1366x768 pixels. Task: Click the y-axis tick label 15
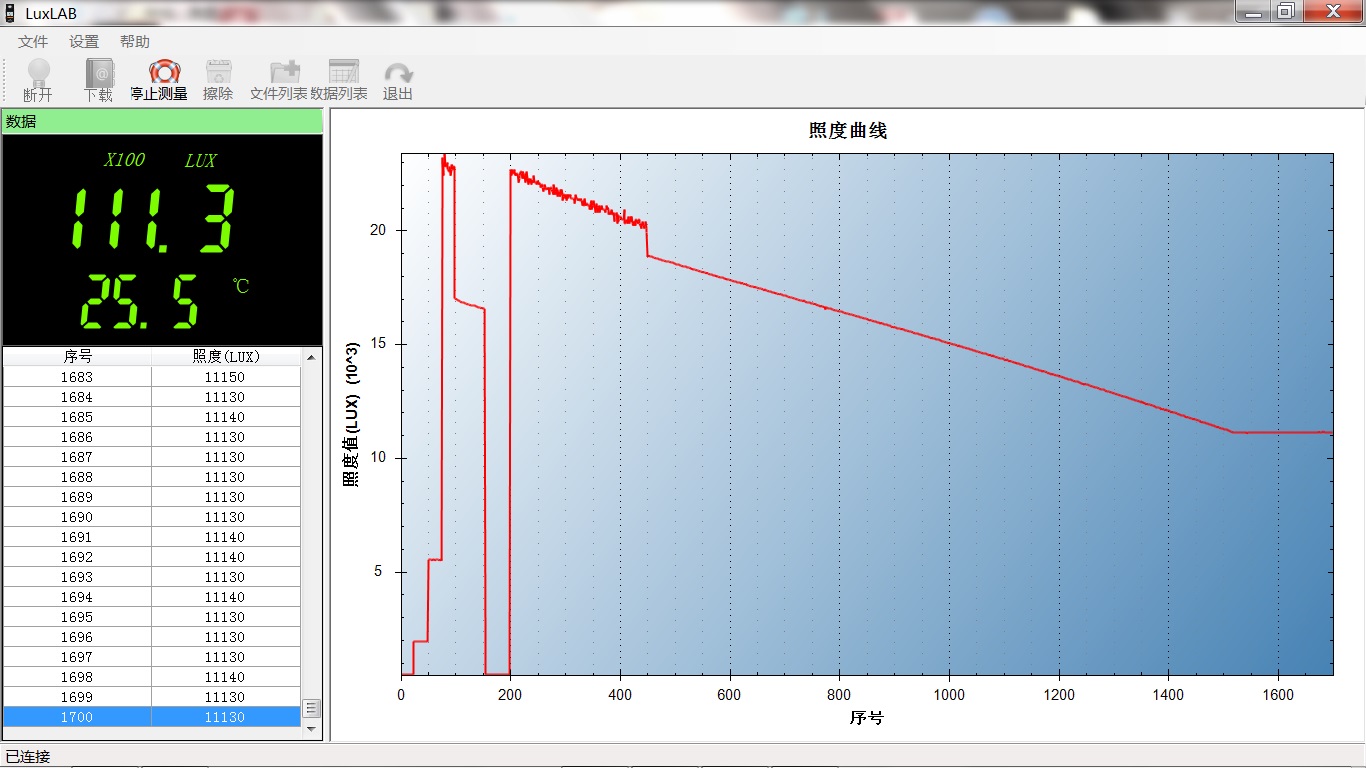tap(377, 344)
